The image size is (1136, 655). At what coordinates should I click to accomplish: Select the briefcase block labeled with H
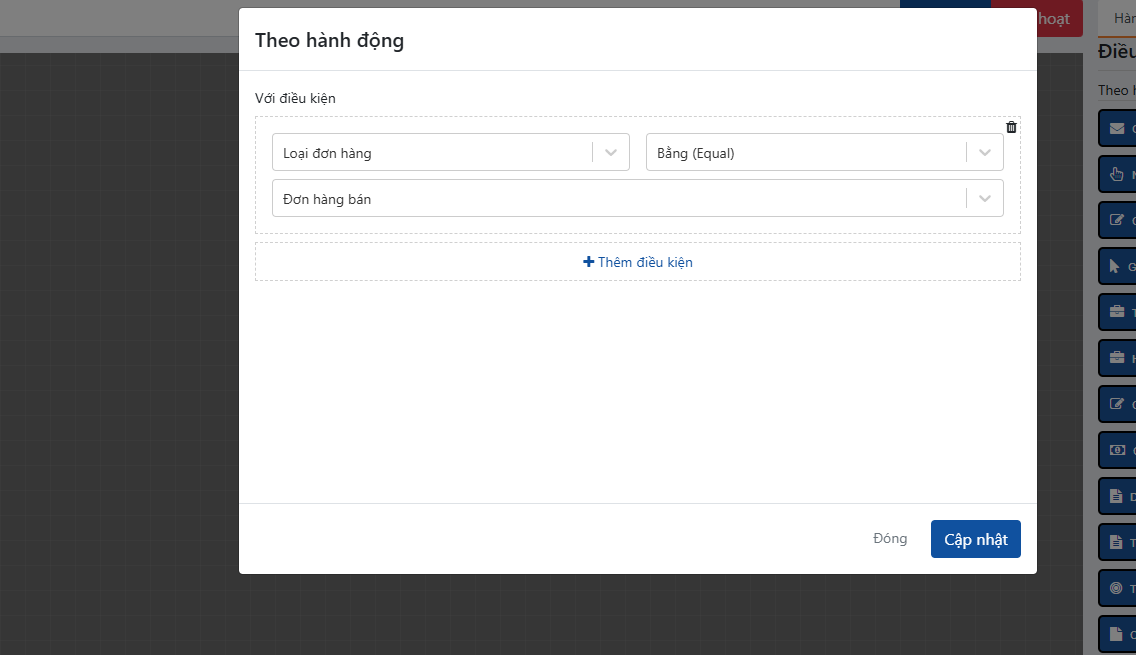pyautogui.click(x=1117, y=358)
